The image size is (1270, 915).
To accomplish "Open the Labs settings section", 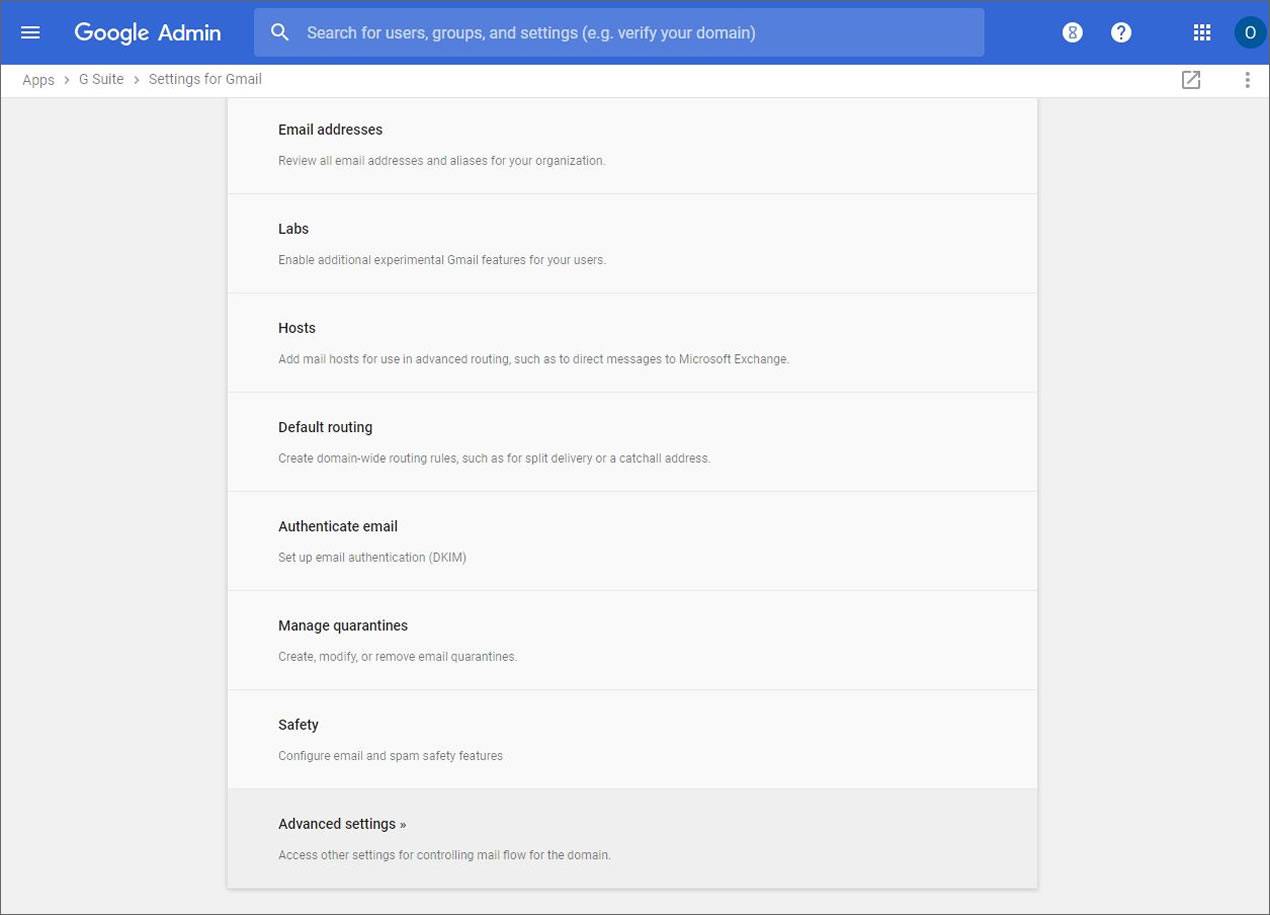I will (293, 229).
